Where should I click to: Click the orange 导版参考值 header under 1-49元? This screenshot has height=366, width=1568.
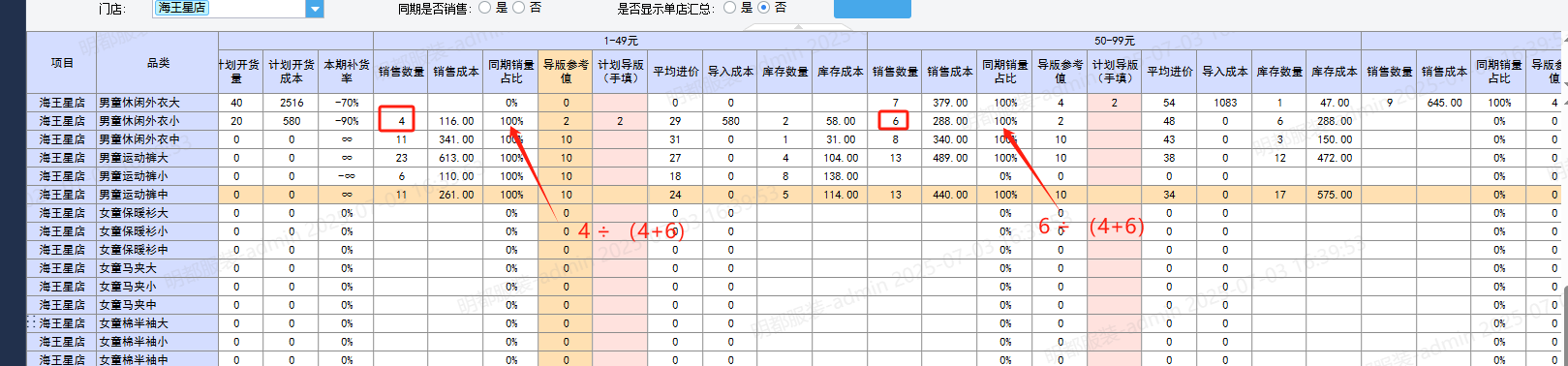(x=566, y=72)
